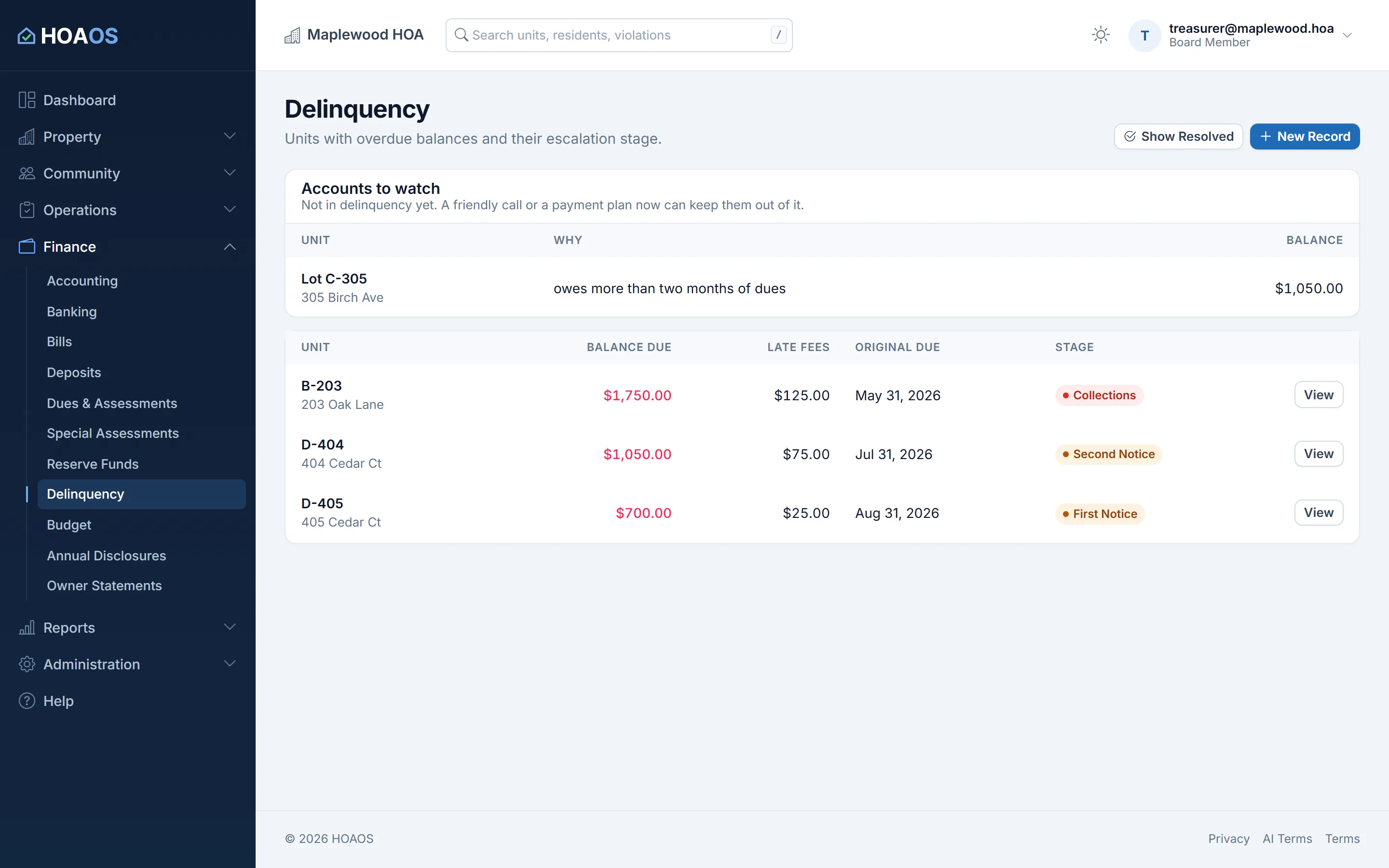Click the Operations clipboard icon
The width and height of the screenshot is (1389, 868).
click(27, 210)
